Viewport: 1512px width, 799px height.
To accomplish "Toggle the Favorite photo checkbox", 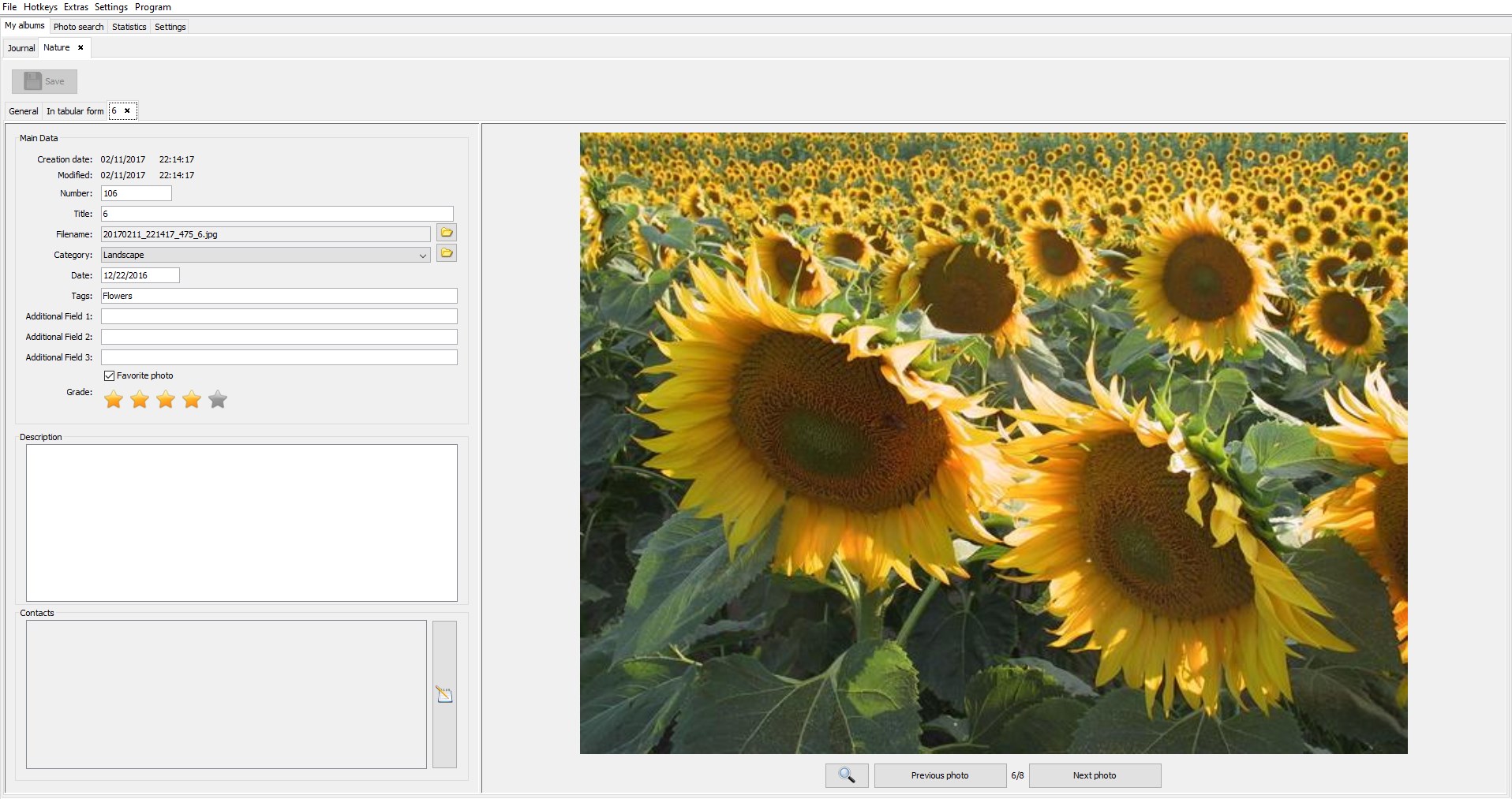I will point(109,375).
